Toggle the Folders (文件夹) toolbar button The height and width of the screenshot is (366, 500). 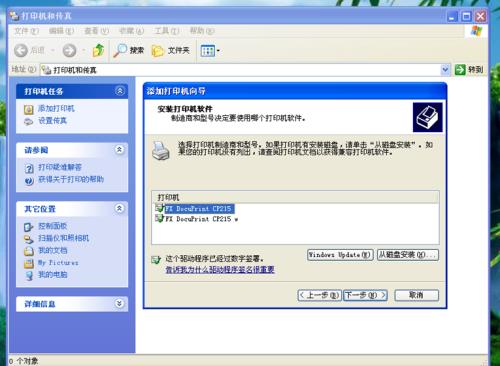170,51
